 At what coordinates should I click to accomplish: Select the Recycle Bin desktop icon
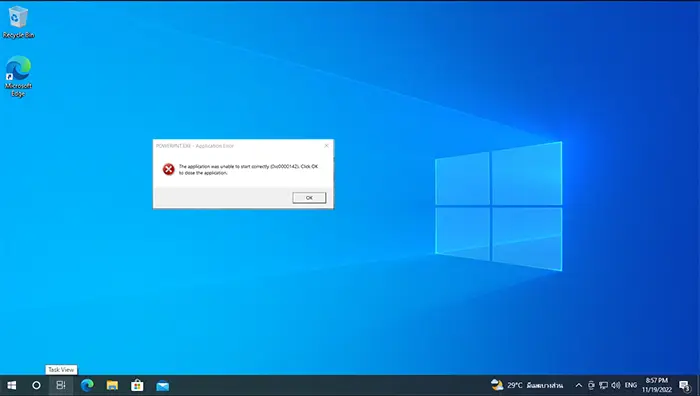[x=18, y=22]
